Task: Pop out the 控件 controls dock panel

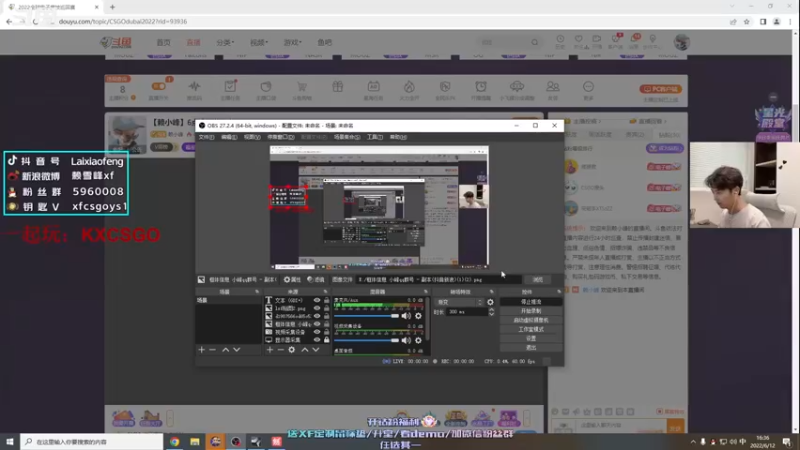Action: pos(559,292)
